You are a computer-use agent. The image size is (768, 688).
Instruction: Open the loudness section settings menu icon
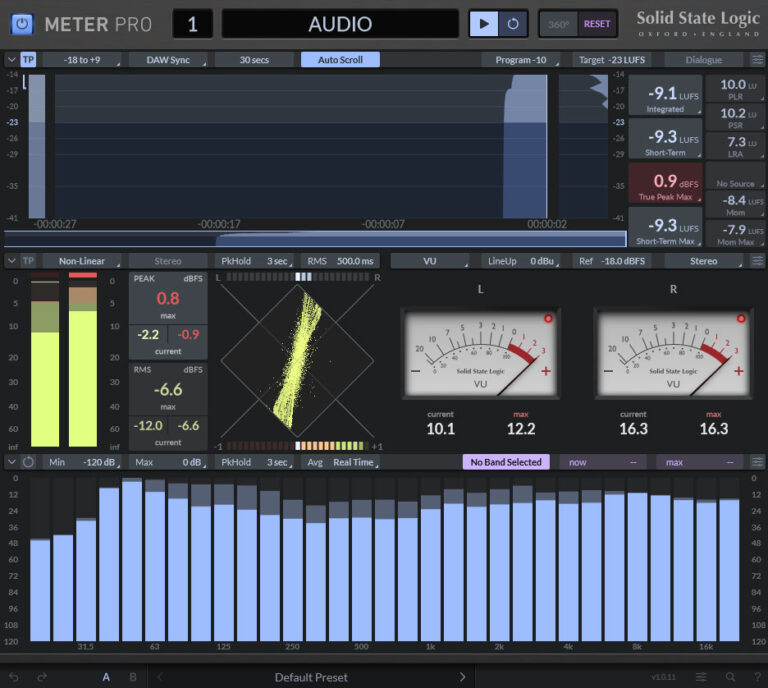point(757,60)
